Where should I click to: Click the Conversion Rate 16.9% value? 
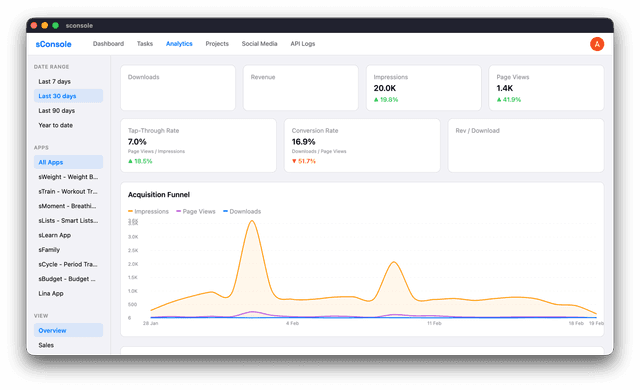pyautogui.click(x=303, y=142)
